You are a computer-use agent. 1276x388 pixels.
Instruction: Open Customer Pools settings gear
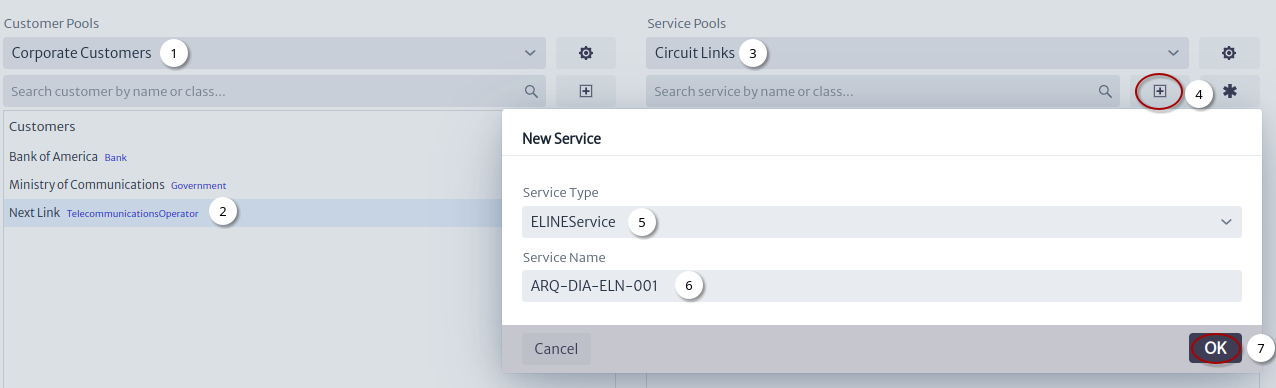[x=586, y=53]
